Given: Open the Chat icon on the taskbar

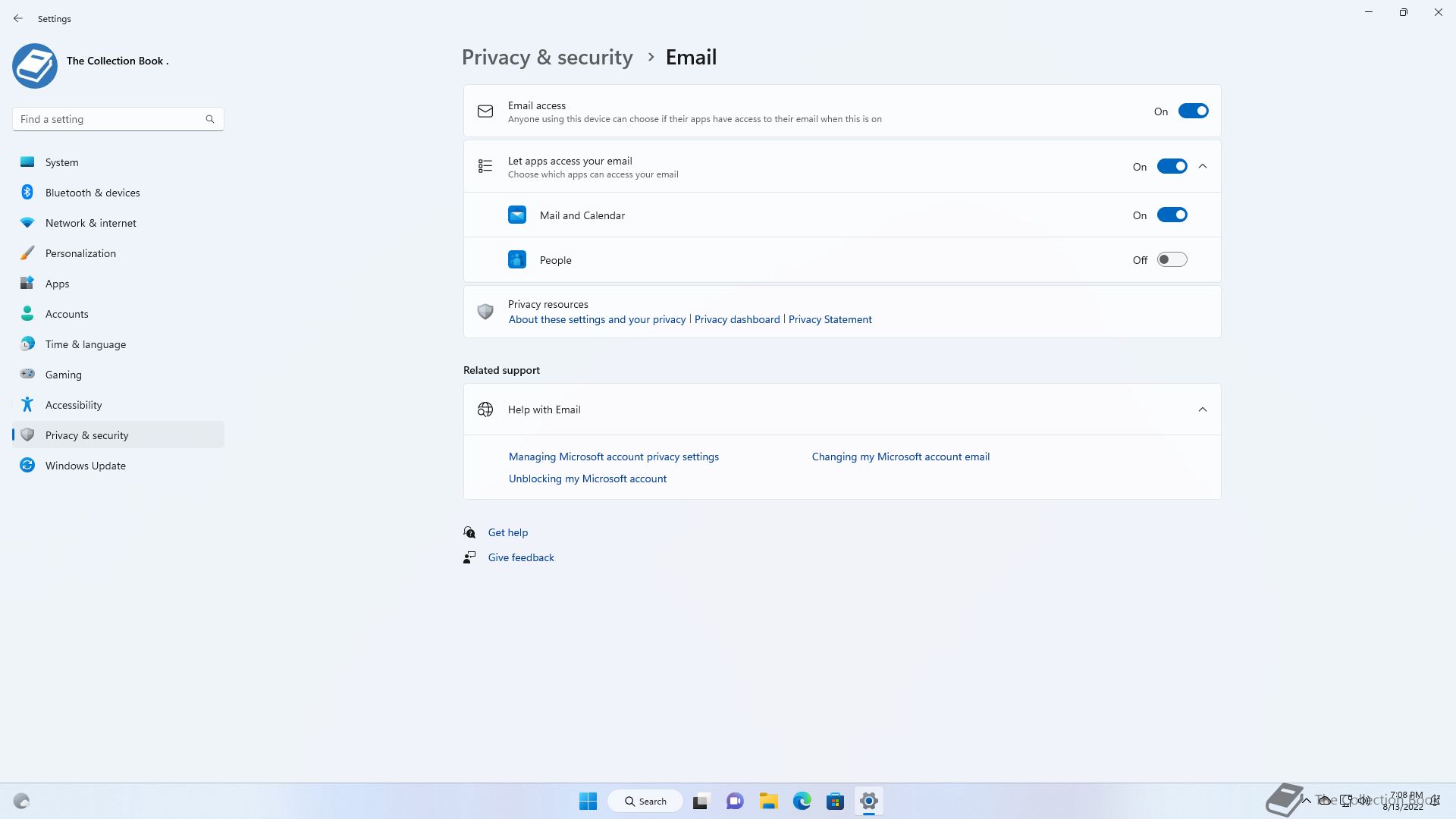Looking at the screenshot, I should [x=734, y=801].
